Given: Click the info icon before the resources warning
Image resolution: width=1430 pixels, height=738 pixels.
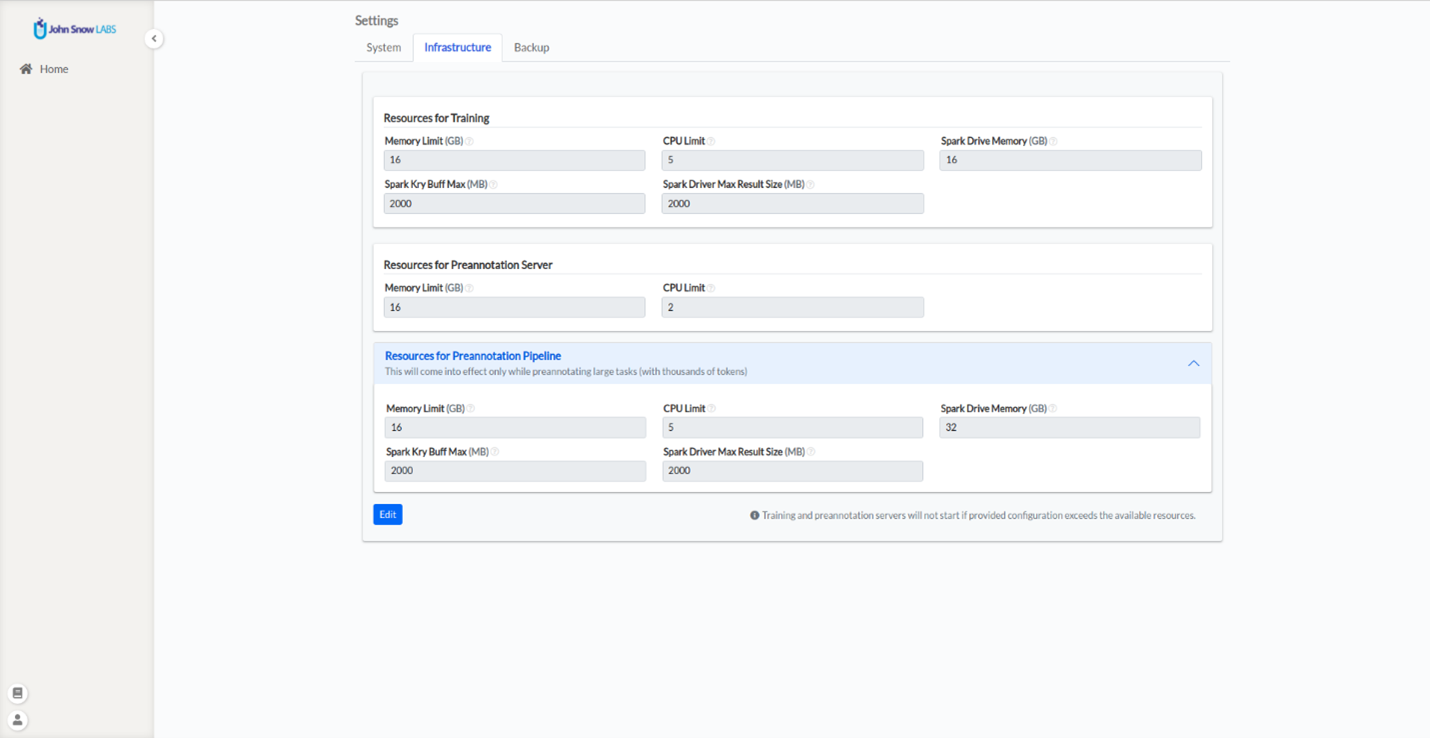Looking at the screenshot, I should point(755,516).
